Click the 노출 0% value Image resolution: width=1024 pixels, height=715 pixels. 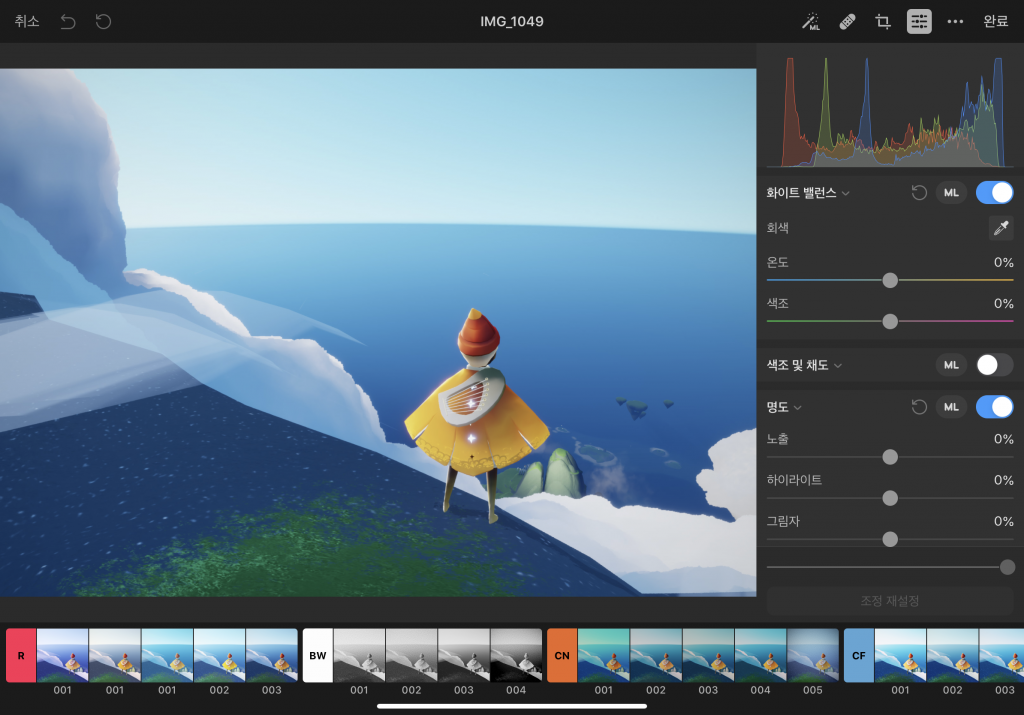(1004, 439)
